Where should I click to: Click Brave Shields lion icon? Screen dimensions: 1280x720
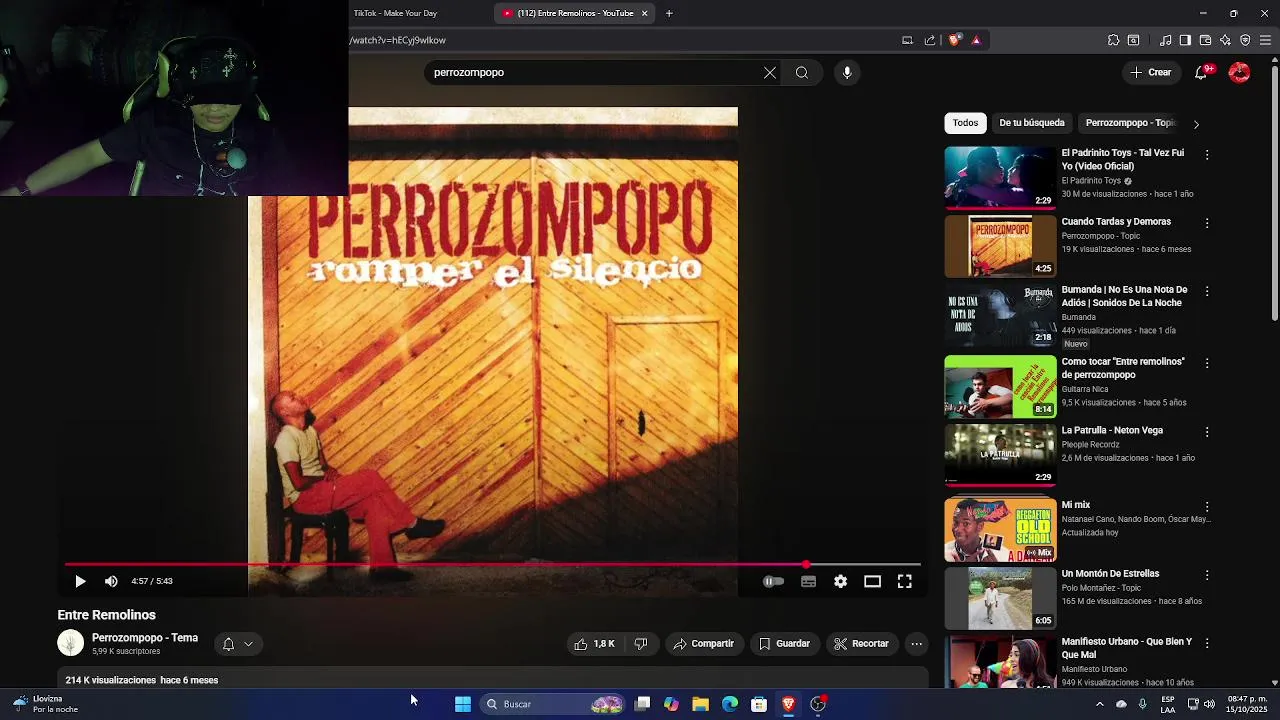pyautogui.click(x=954, y=40)
